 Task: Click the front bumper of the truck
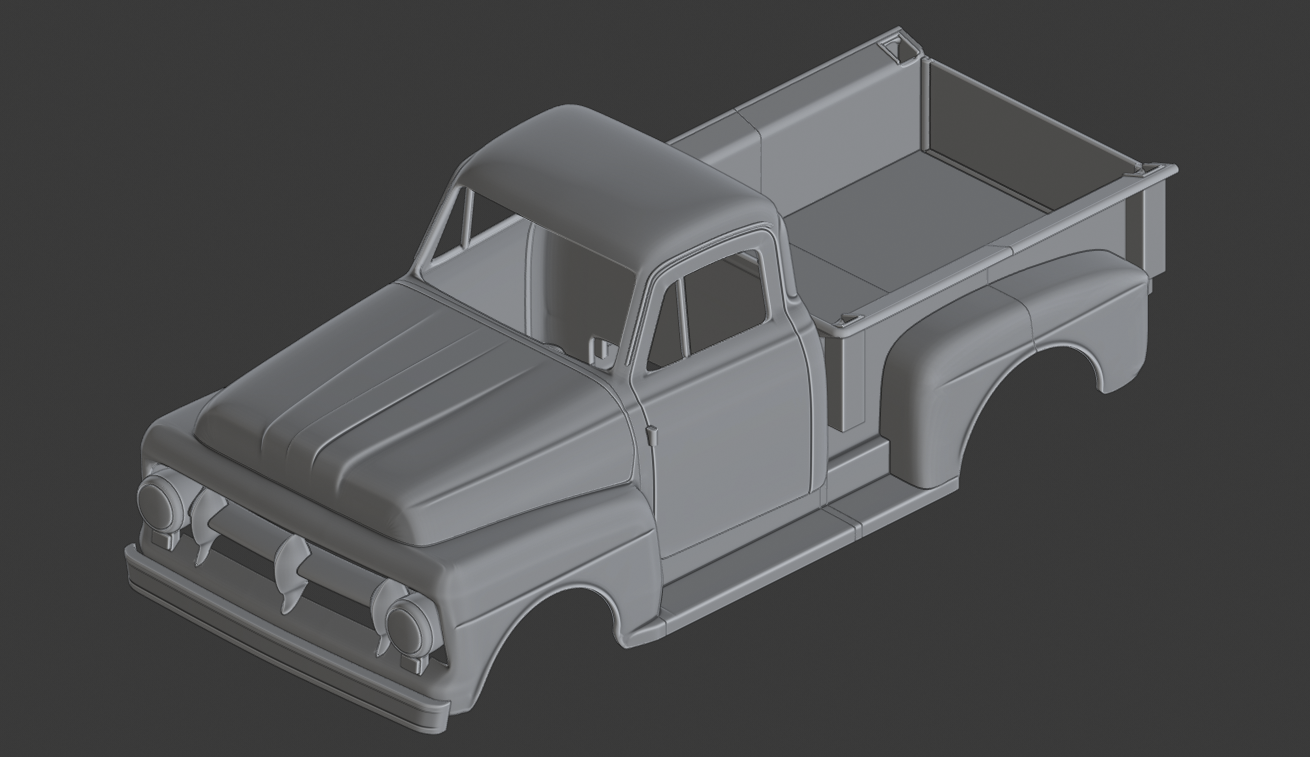[x=285, y=638]
